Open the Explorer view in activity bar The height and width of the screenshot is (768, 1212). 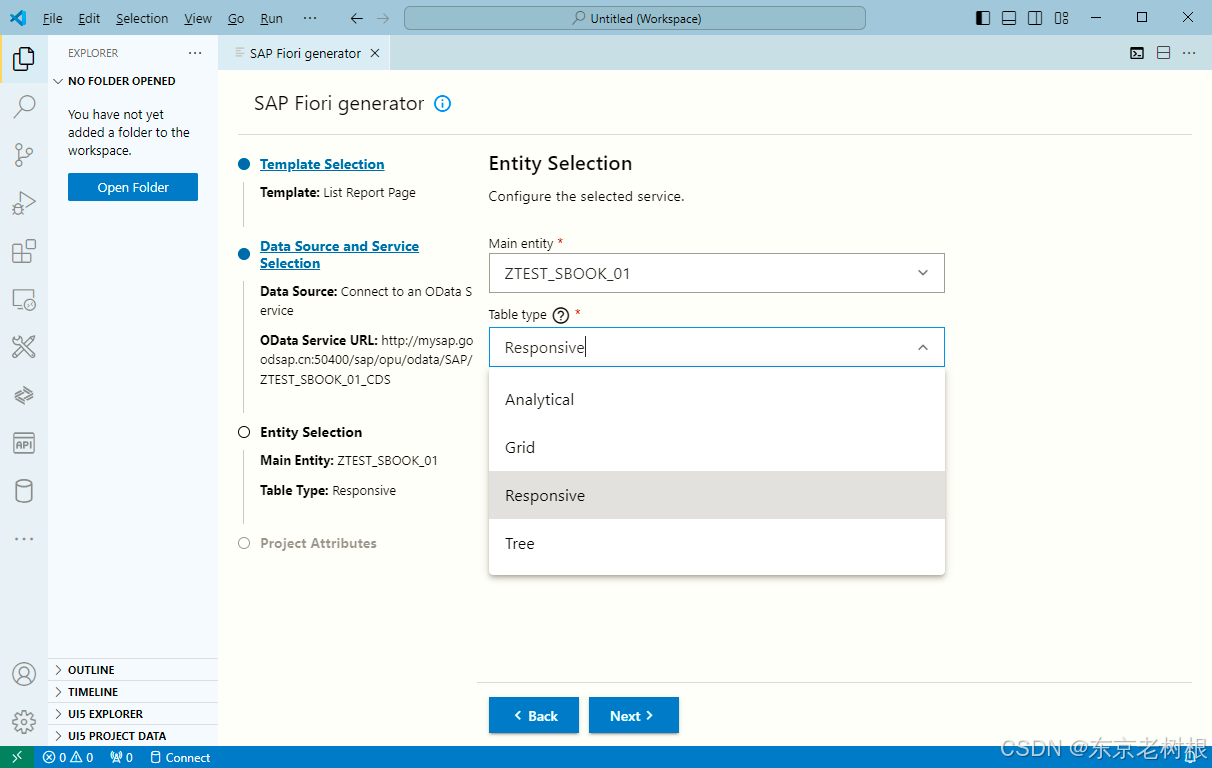24,58
